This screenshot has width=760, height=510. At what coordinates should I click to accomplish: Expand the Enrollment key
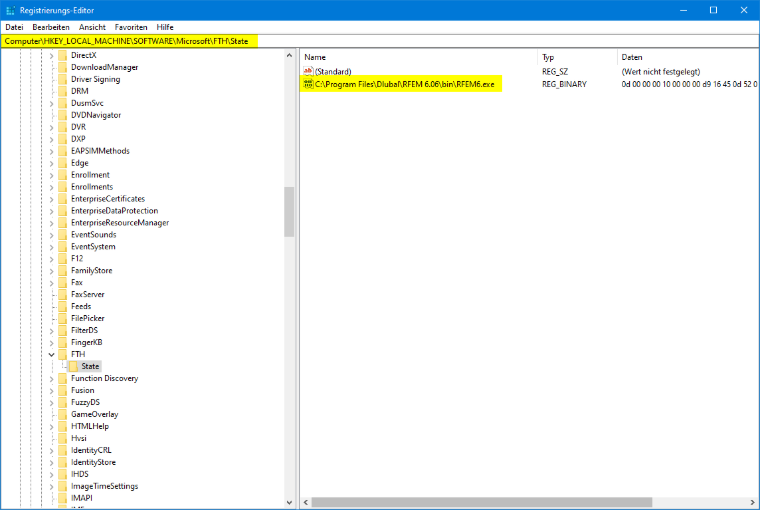(51, 175)
